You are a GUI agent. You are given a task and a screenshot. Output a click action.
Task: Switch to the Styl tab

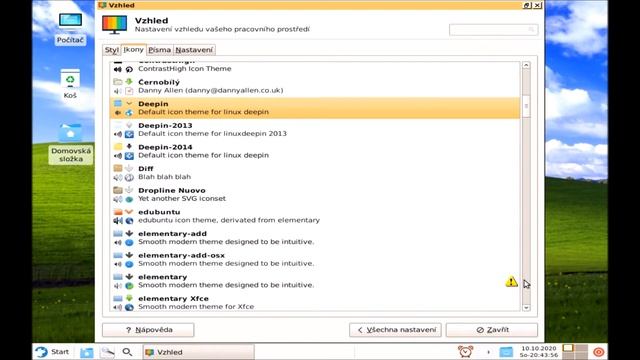111,50
